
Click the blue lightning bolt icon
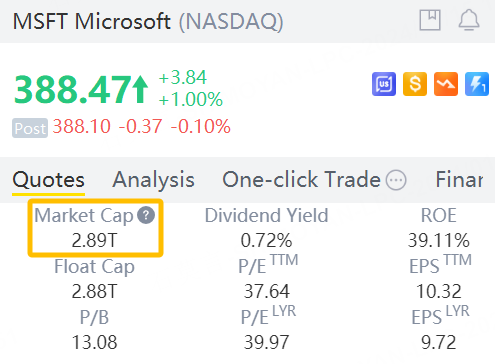pyautogui.click(x=477, y=84)
